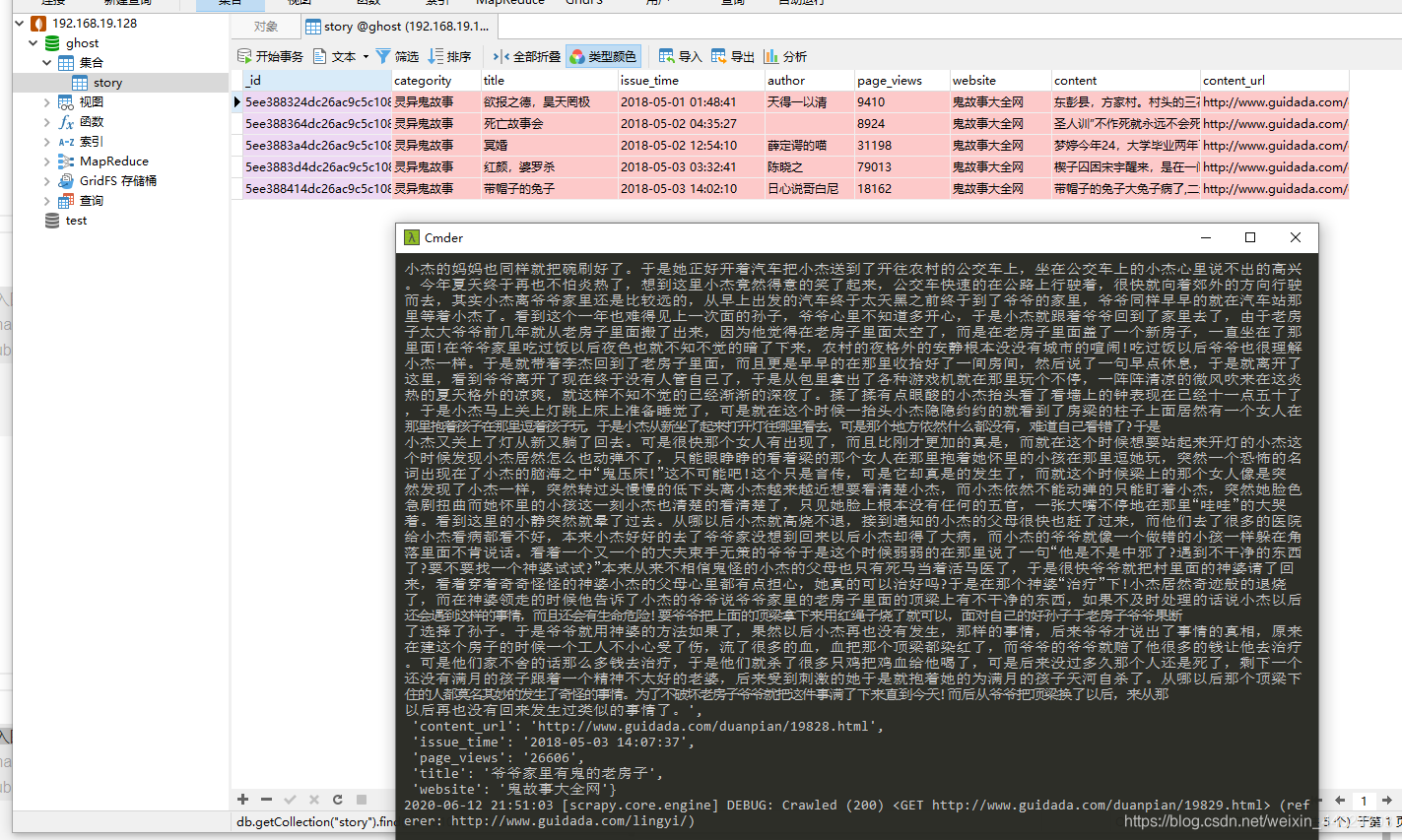This screenshot has height=840, width=1402.
Task: Click the Text (文本) view icon
Action: (320, 56)
